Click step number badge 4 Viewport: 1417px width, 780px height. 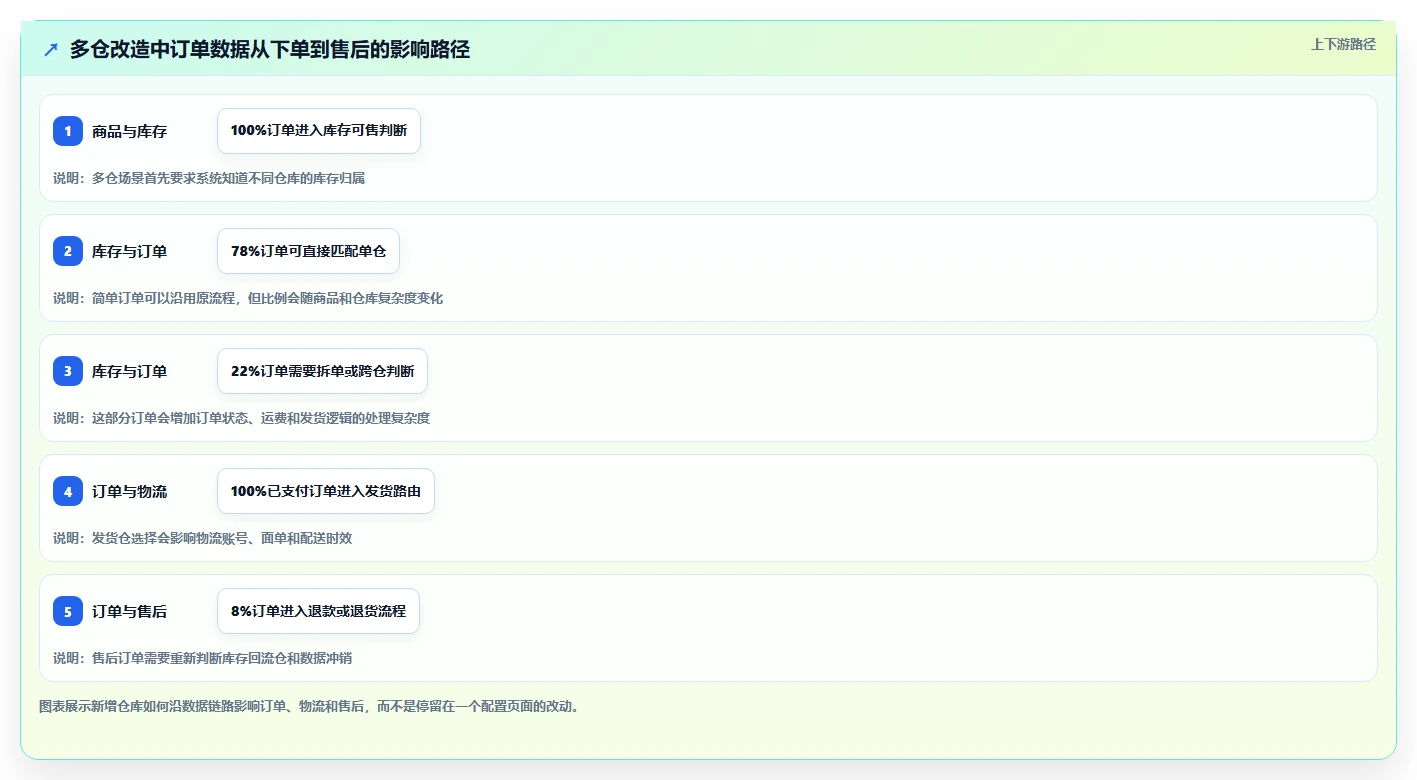pos(68,491)
